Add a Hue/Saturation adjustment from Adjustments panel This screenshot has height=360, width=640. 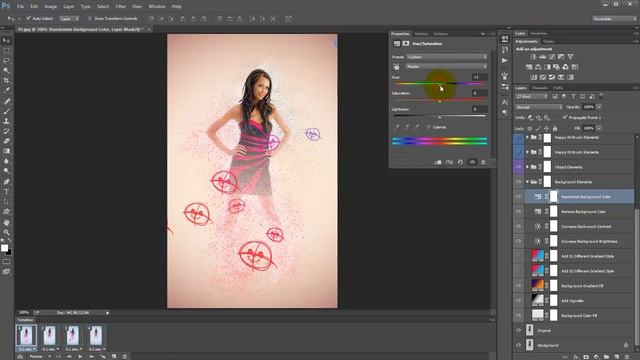529,67
